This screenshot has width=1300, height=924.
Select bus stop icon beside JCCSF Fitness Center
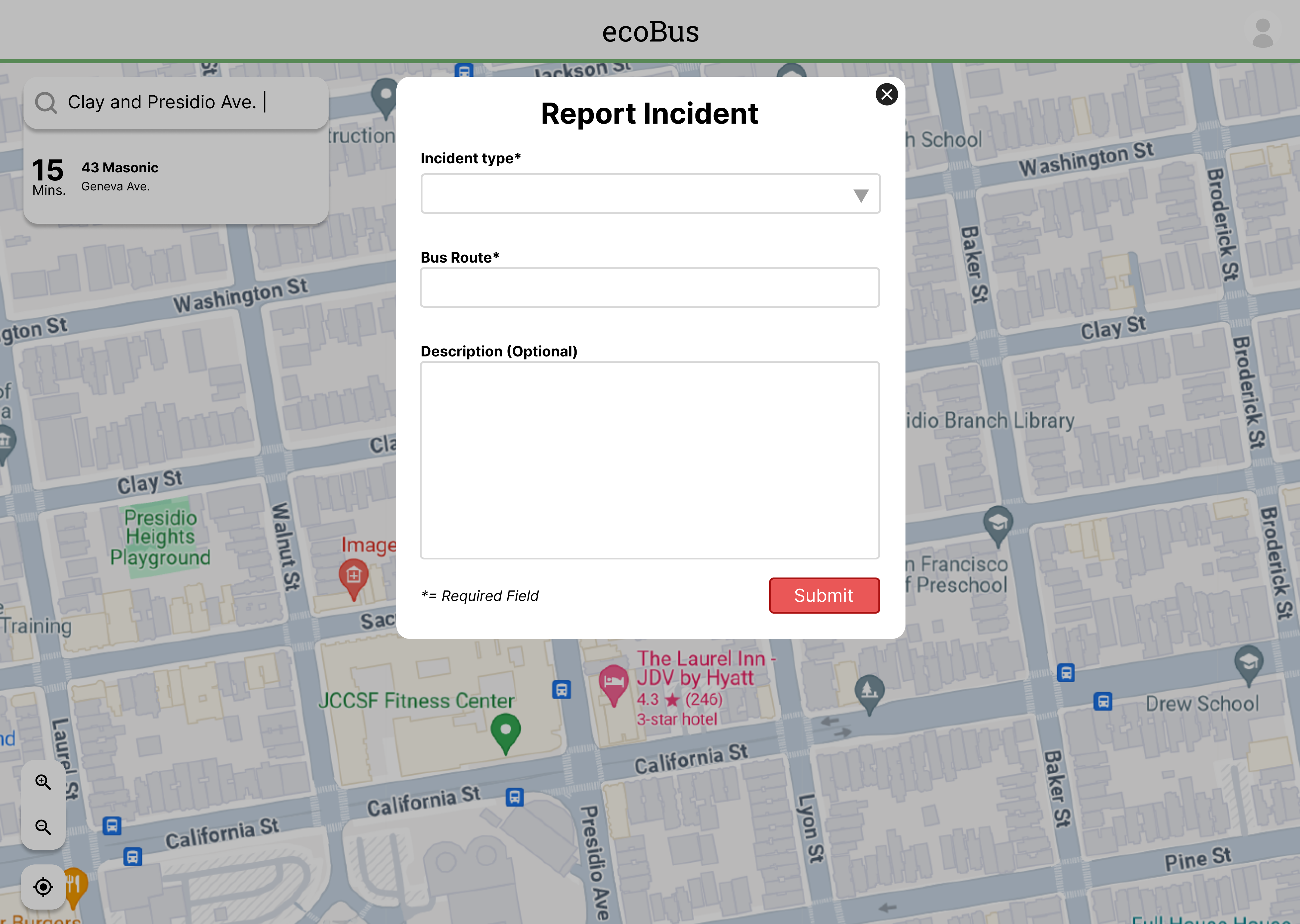point(561,690)
